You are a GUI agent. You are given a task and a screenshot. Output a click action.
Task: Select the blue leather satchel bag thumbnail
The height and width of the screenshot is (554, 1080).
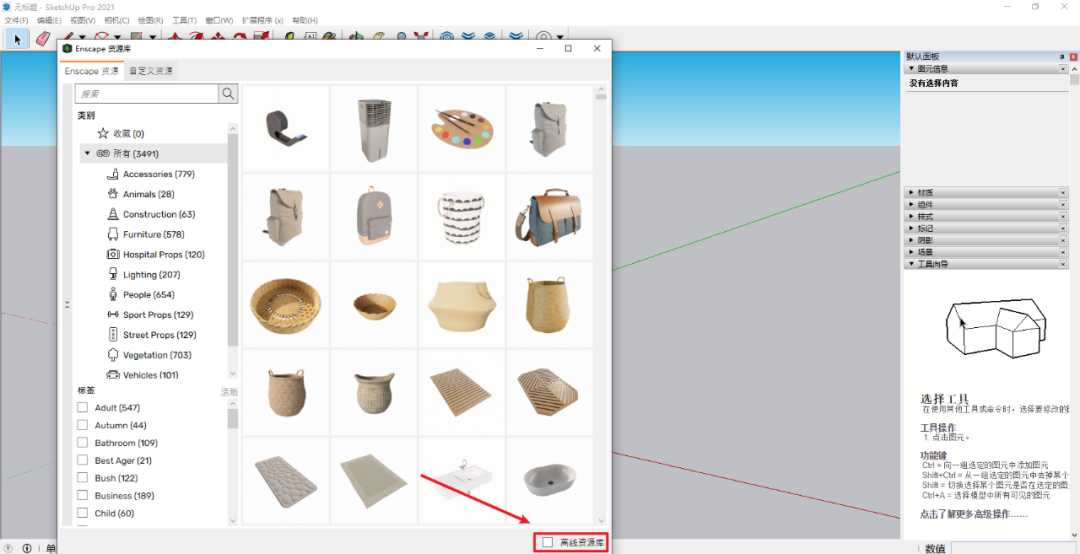point(548,216)
